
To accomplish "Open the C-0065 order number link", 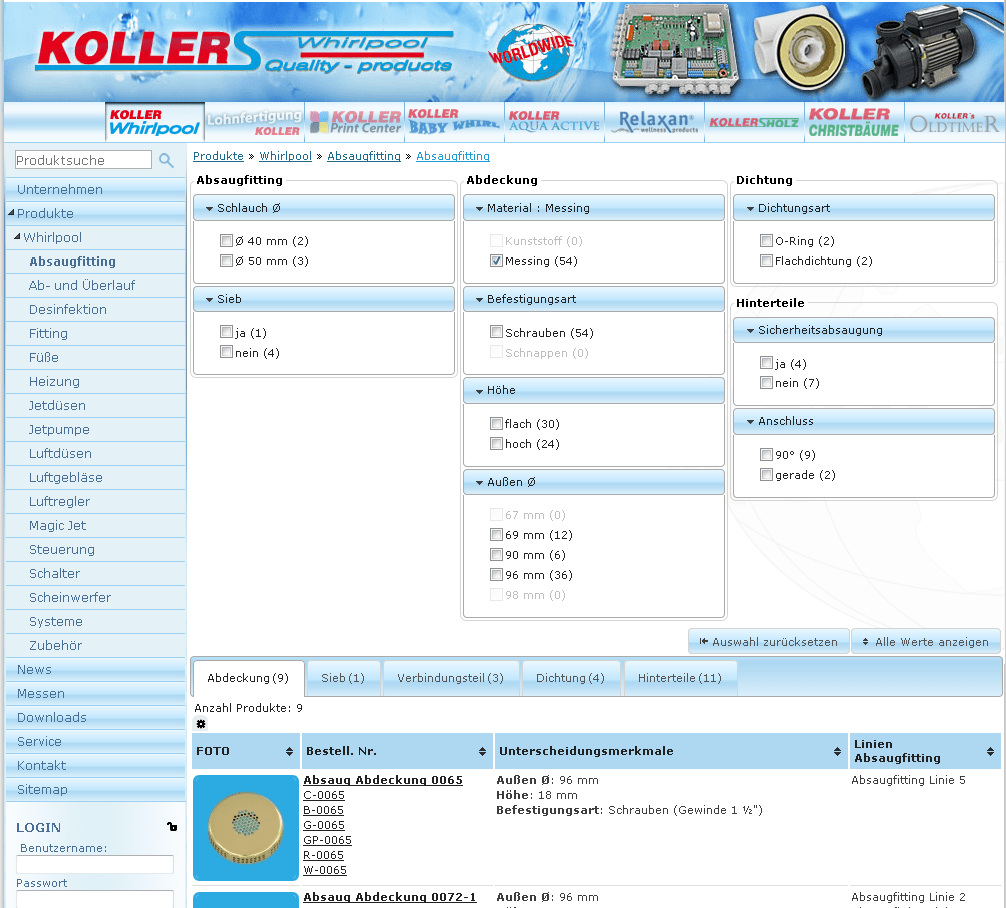I will (324, 795).
